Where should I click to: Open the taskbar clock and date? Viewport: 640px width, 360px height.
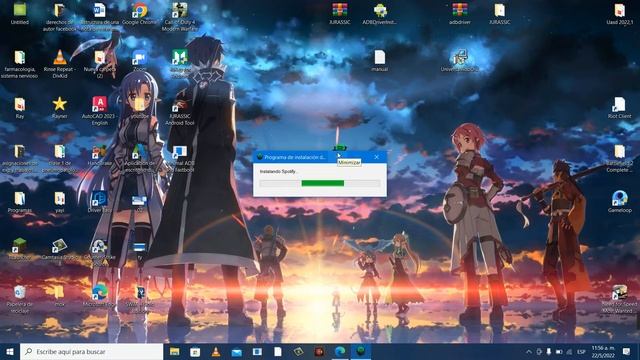(x=603, y=351)
